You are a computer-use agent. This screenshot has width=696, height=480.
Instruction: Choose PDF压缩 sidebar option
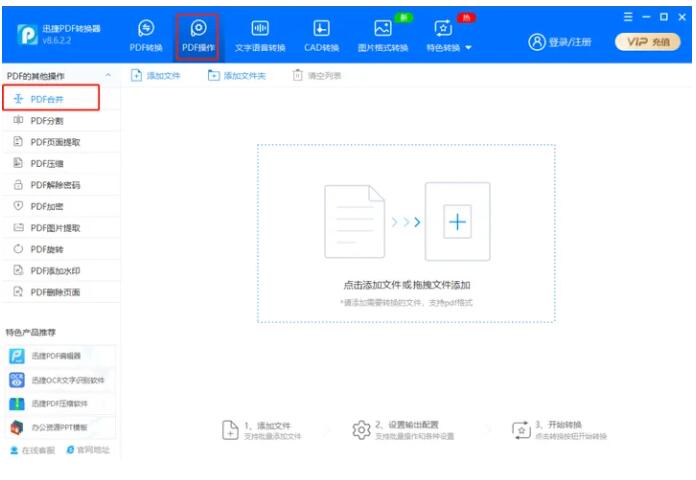tap(46, 163)
